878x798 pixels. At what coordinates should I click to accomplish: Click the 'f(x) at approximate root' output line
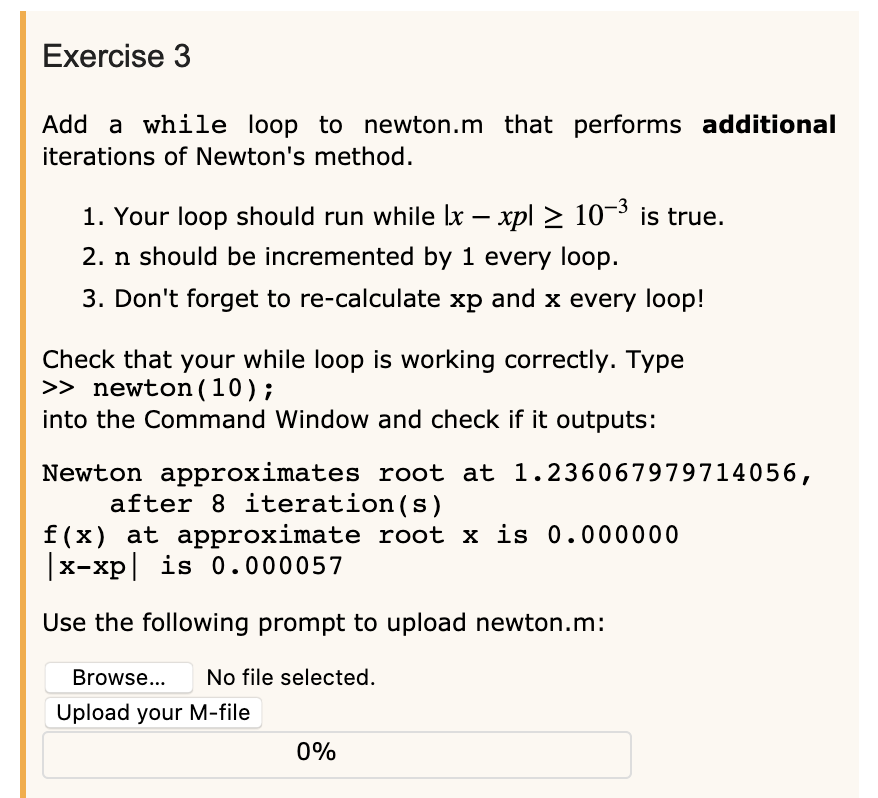coord(361,535)
